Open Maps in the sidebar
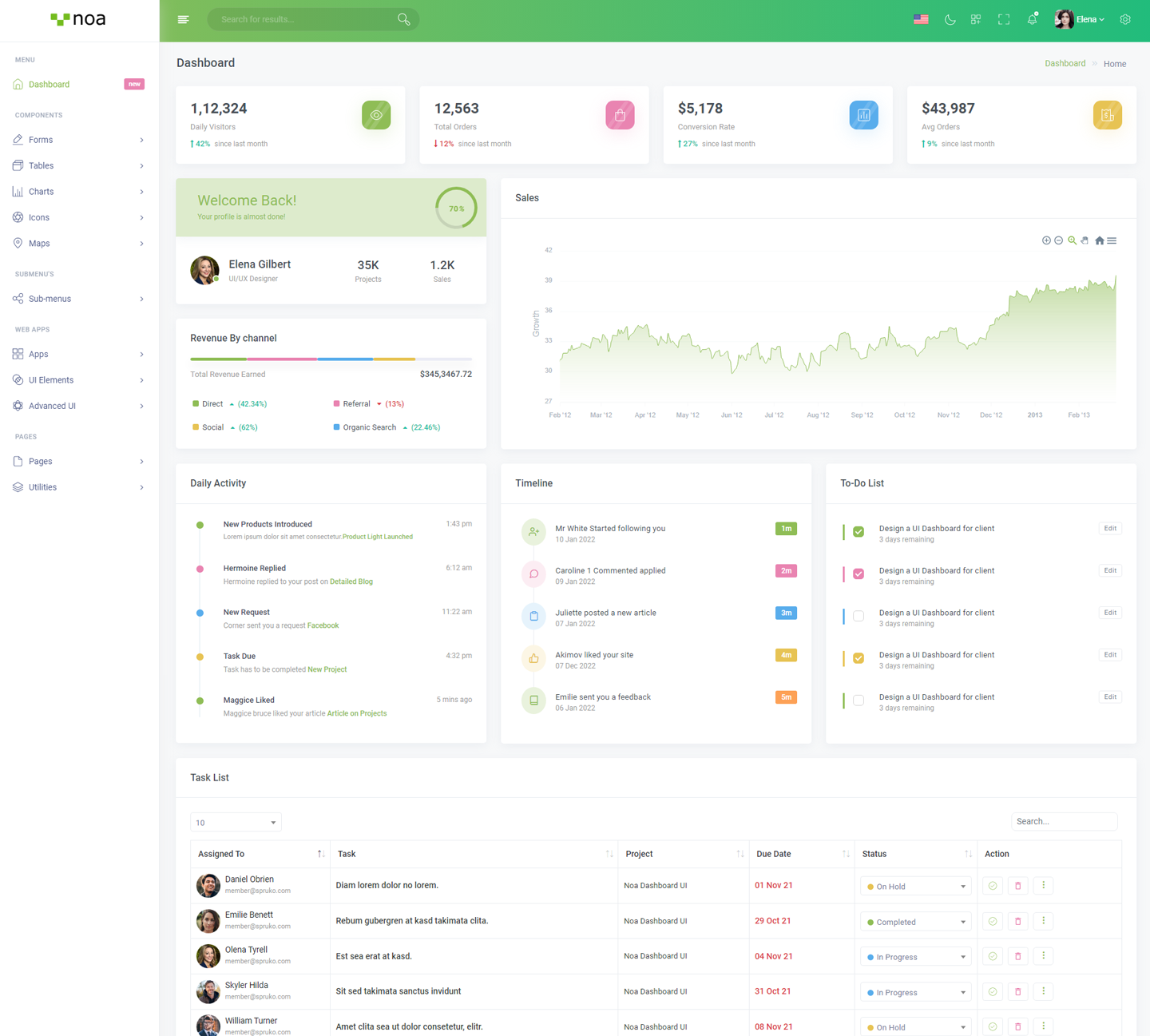Image resolution: width=1150 pixels, height=1036 pixels. point(79,244)
